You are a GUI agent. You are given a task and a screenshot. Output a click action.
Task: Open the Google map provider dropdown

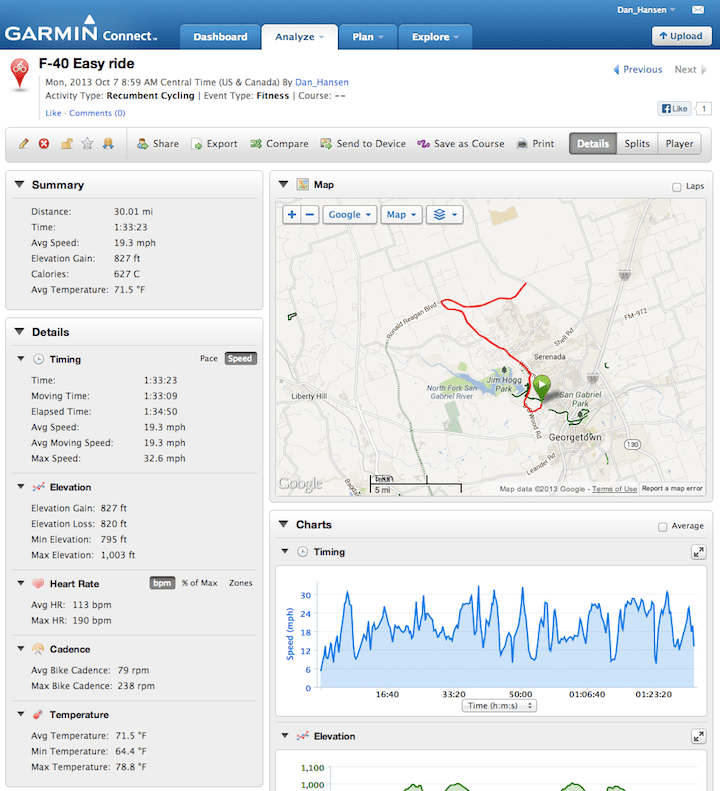coord(349,215)
